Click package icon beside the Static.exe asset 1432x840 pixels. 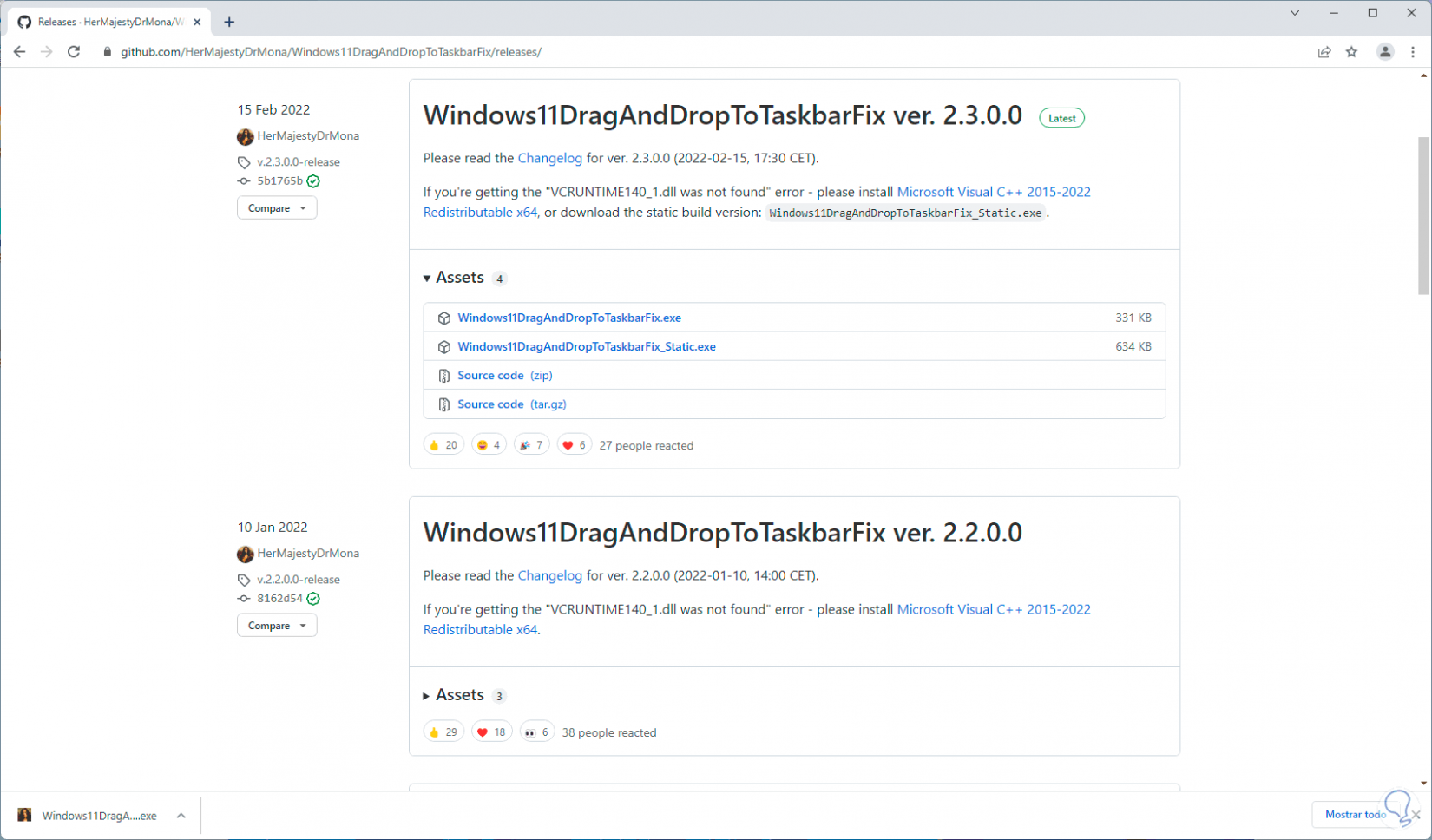tap(444, 347)
